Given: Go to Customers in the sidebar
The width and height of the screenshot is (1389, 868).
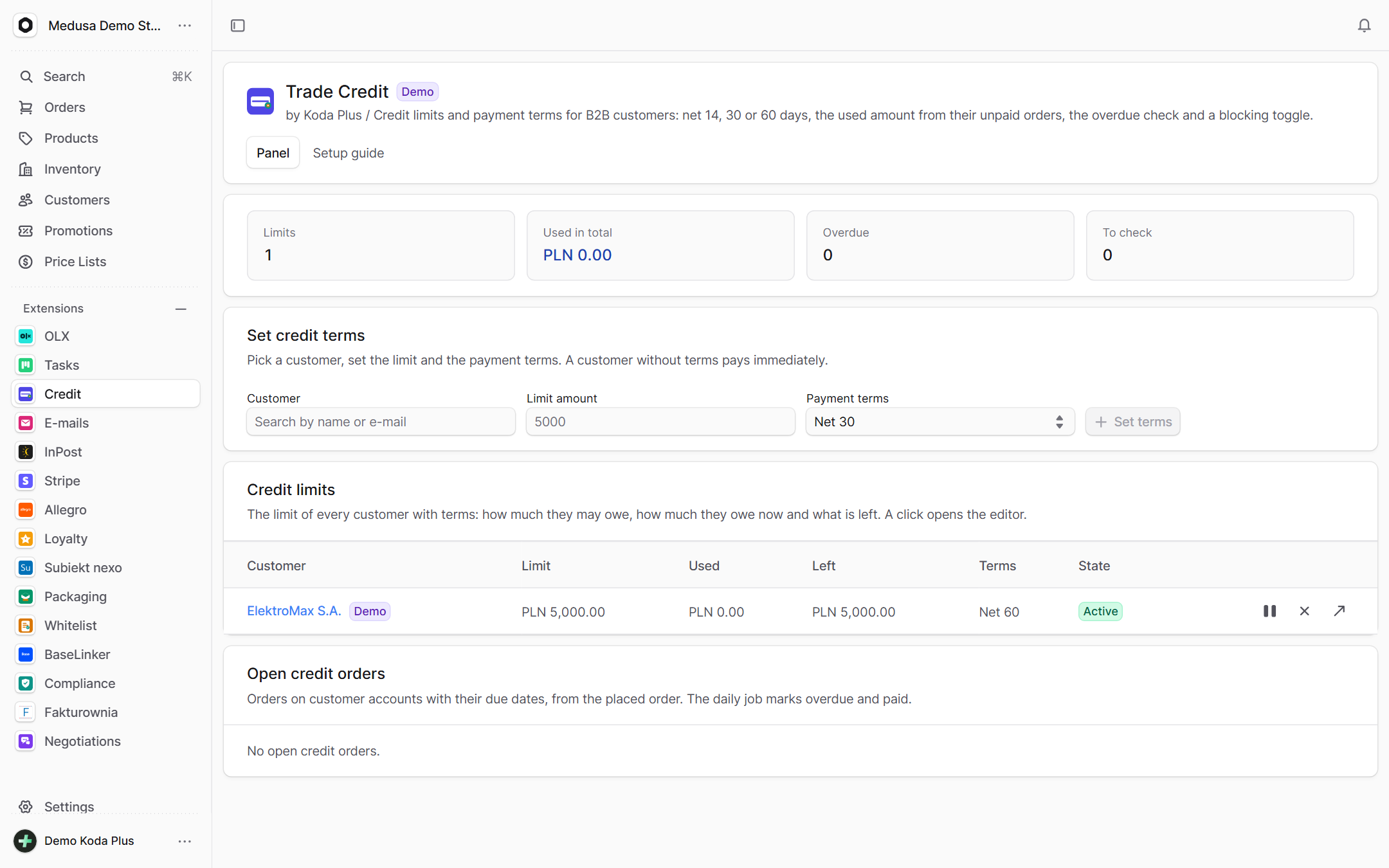Looking at the screenshot, I should tap(106, 200).
